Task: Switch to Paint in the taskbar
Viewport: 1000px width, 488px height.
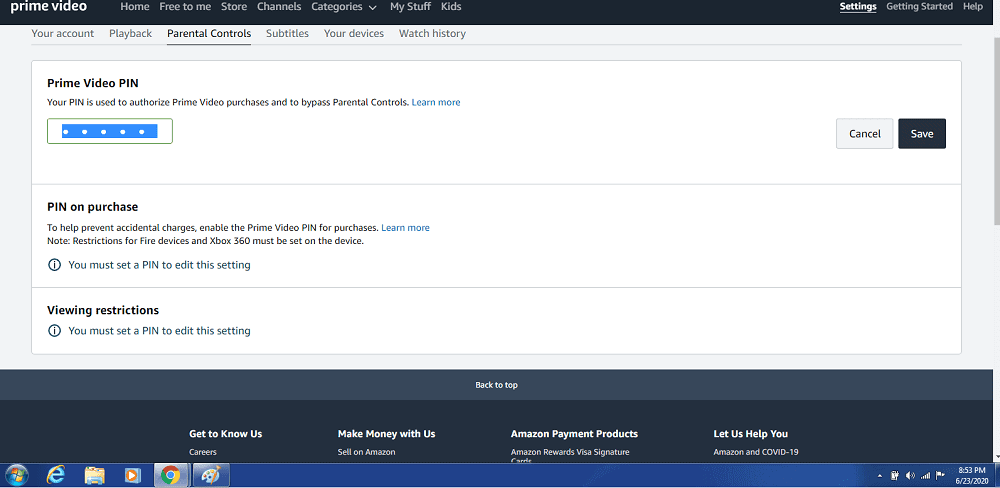Action: tap(210, 475)
